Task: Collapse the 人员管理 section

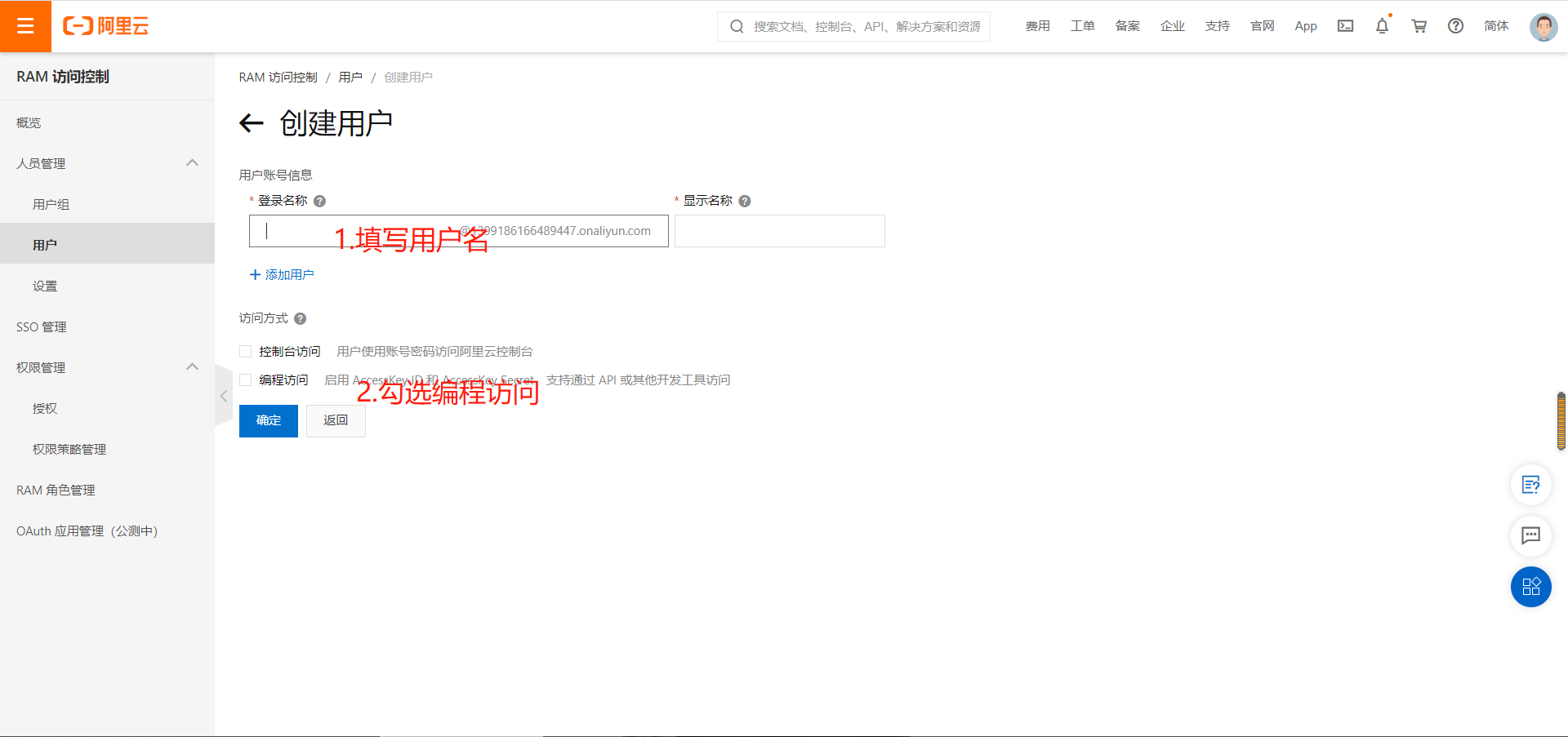Action: pyautogui.click(x=193, y=163)
